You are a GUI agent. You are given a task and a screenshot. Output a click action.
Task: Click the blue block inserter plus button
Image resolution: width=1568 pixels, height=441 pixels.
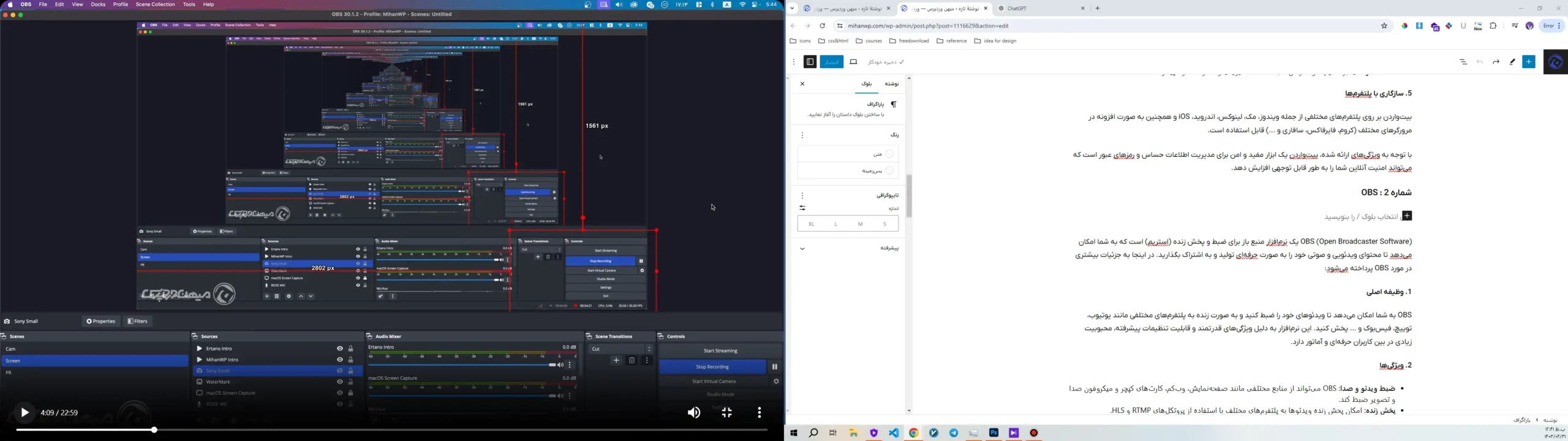[1529, 62]
